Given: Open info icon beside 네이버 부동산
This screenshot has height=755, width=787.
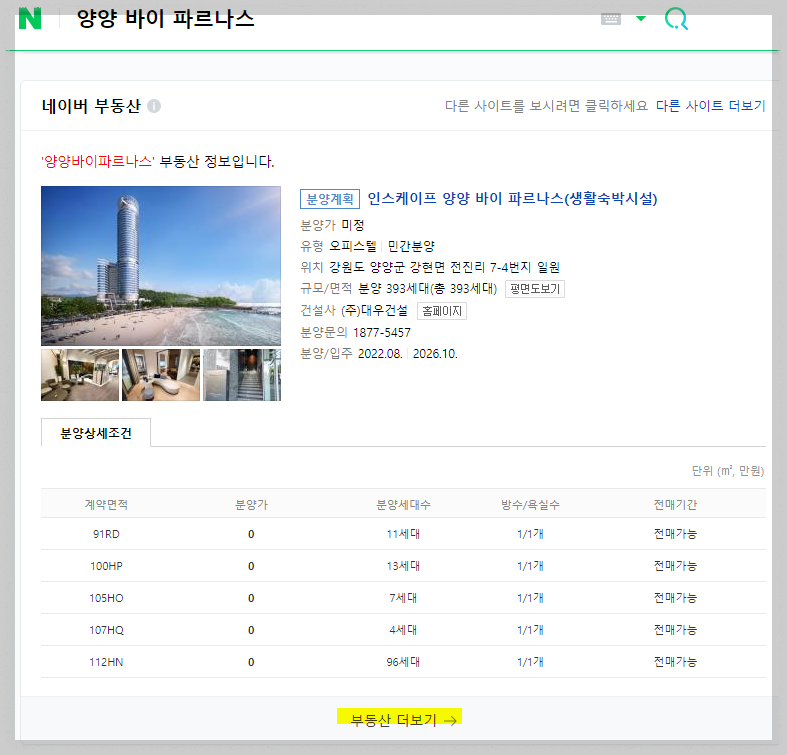Looking at the screenshot, I should point(154,106).
